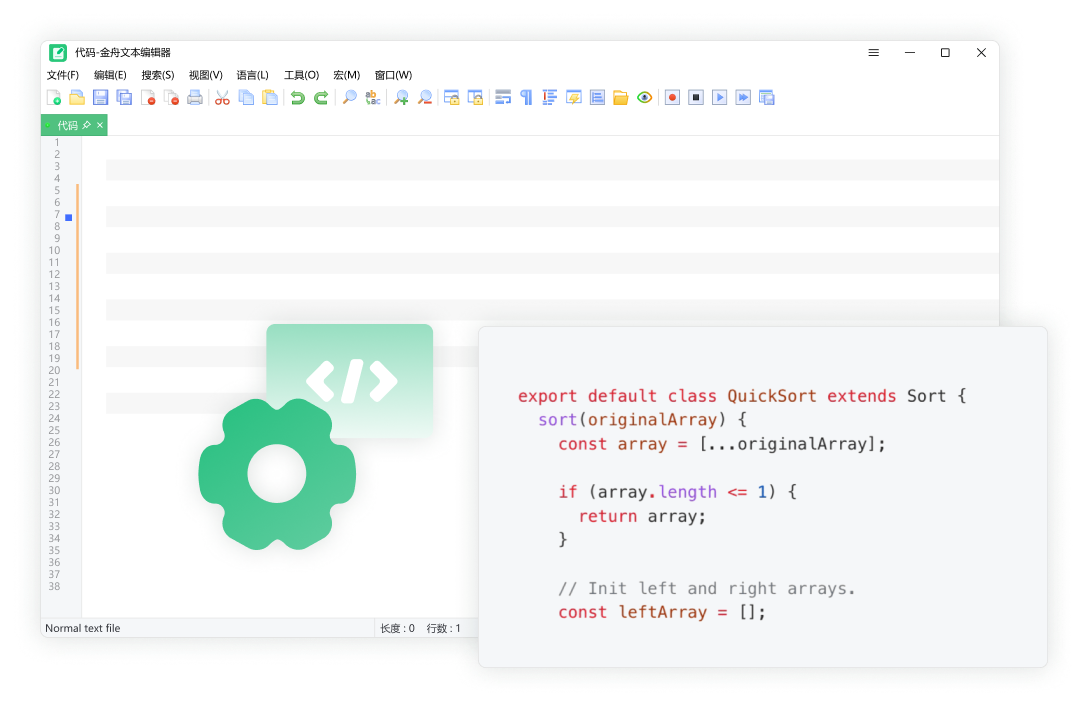Click the New file toolbar icon
The width and height of the screenshot is (1084, 704).
coord(54,98)
